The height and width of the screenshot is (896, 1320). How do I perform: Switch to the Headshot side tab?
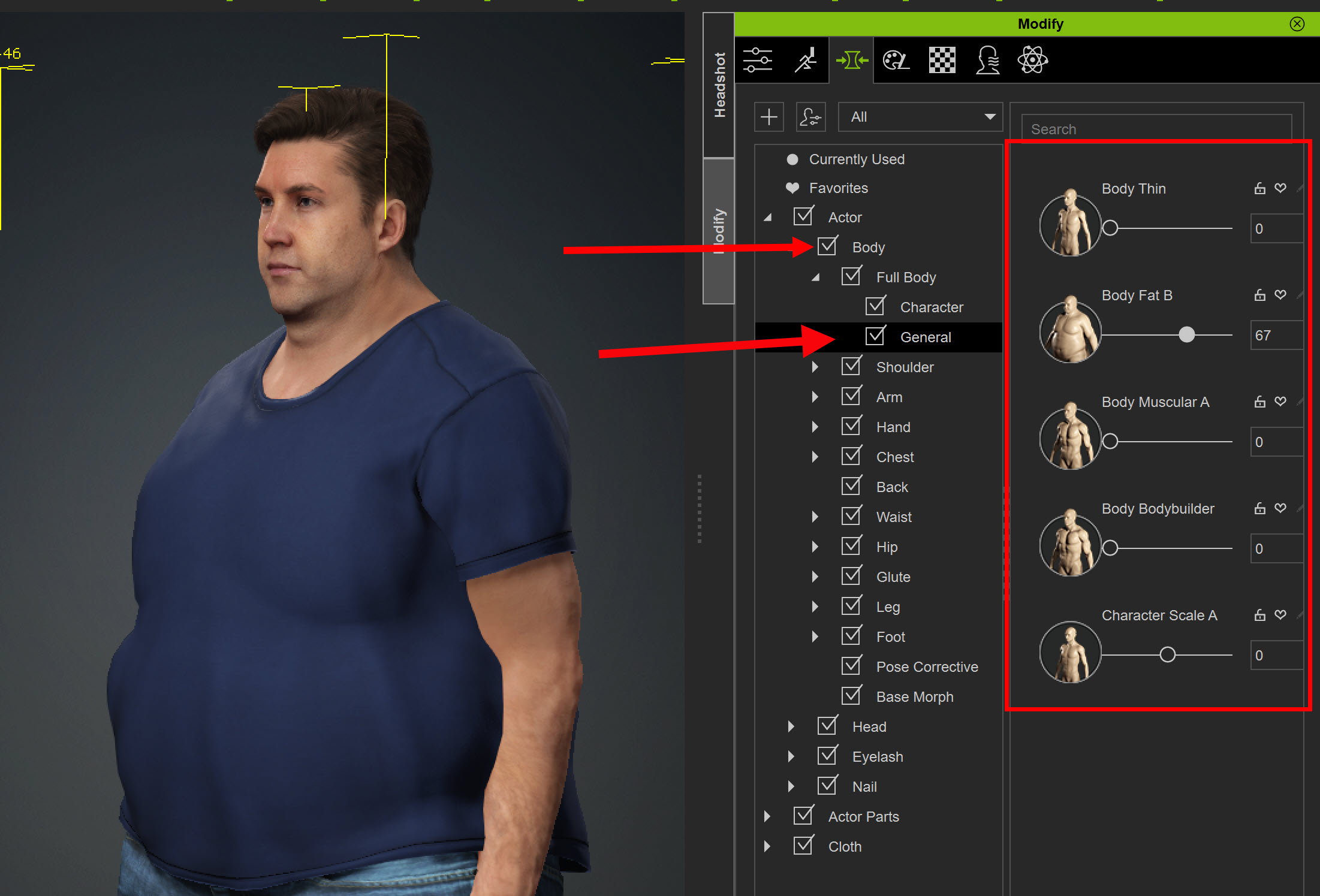click(x=719, y=85)
